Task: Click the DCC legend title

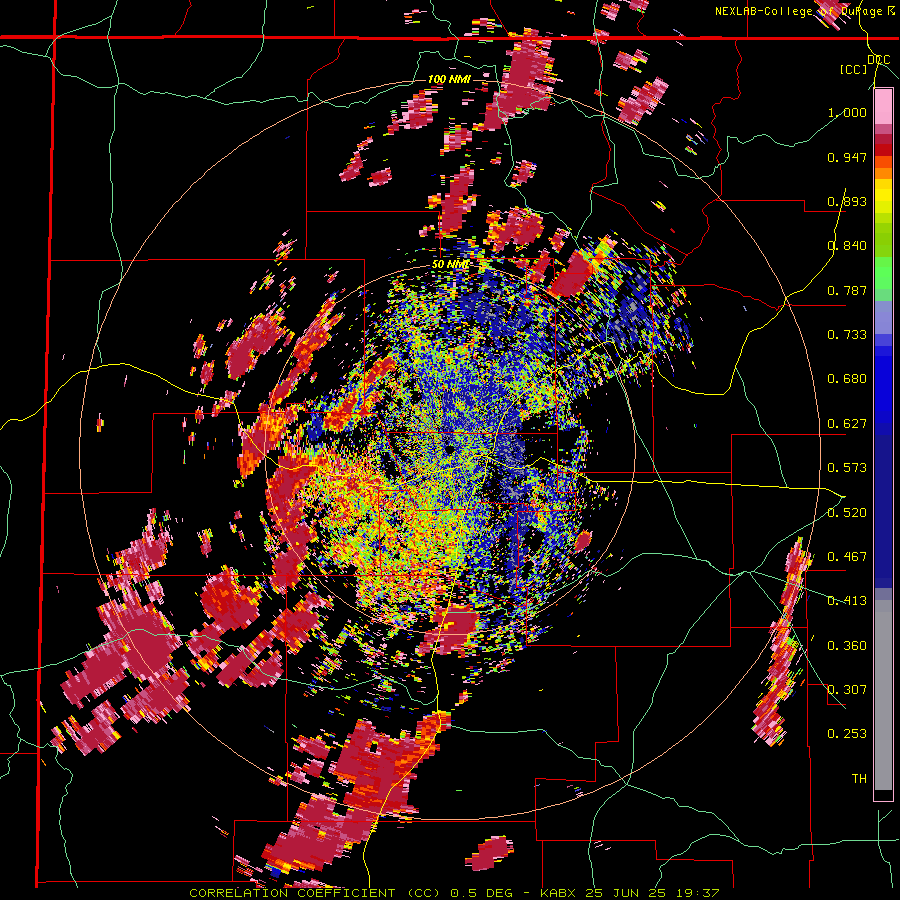Action: point(878,59)
